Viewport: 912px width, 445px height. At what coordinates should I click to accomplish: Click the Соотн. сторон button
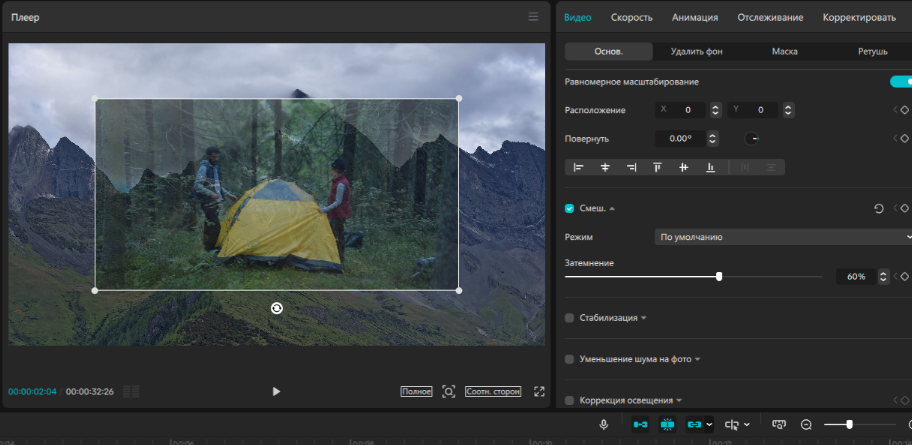tap(493, 391)
